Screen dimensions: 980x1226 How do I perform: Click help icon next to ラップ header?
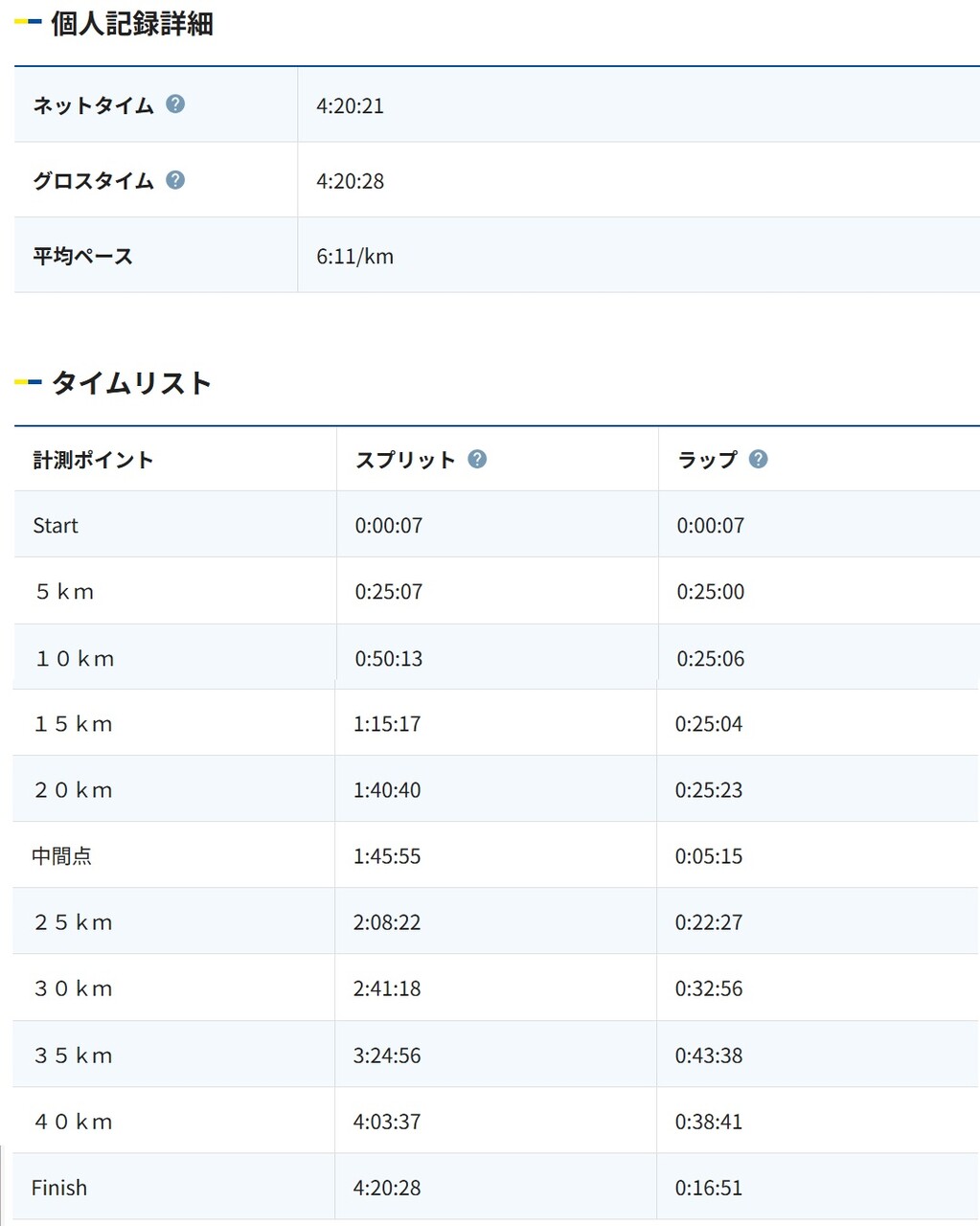click(x=758, y=459)
